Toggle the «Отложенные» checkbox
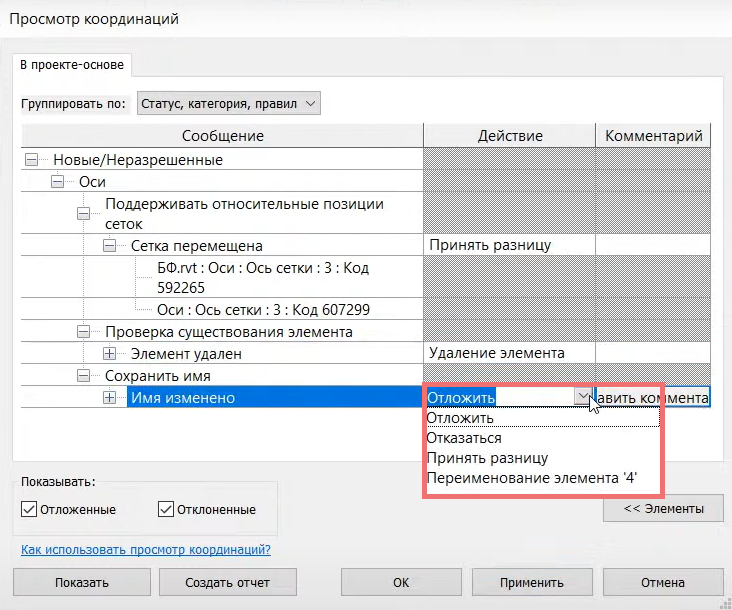The height and width of the screenshot is (610, 732). [29, 509]
